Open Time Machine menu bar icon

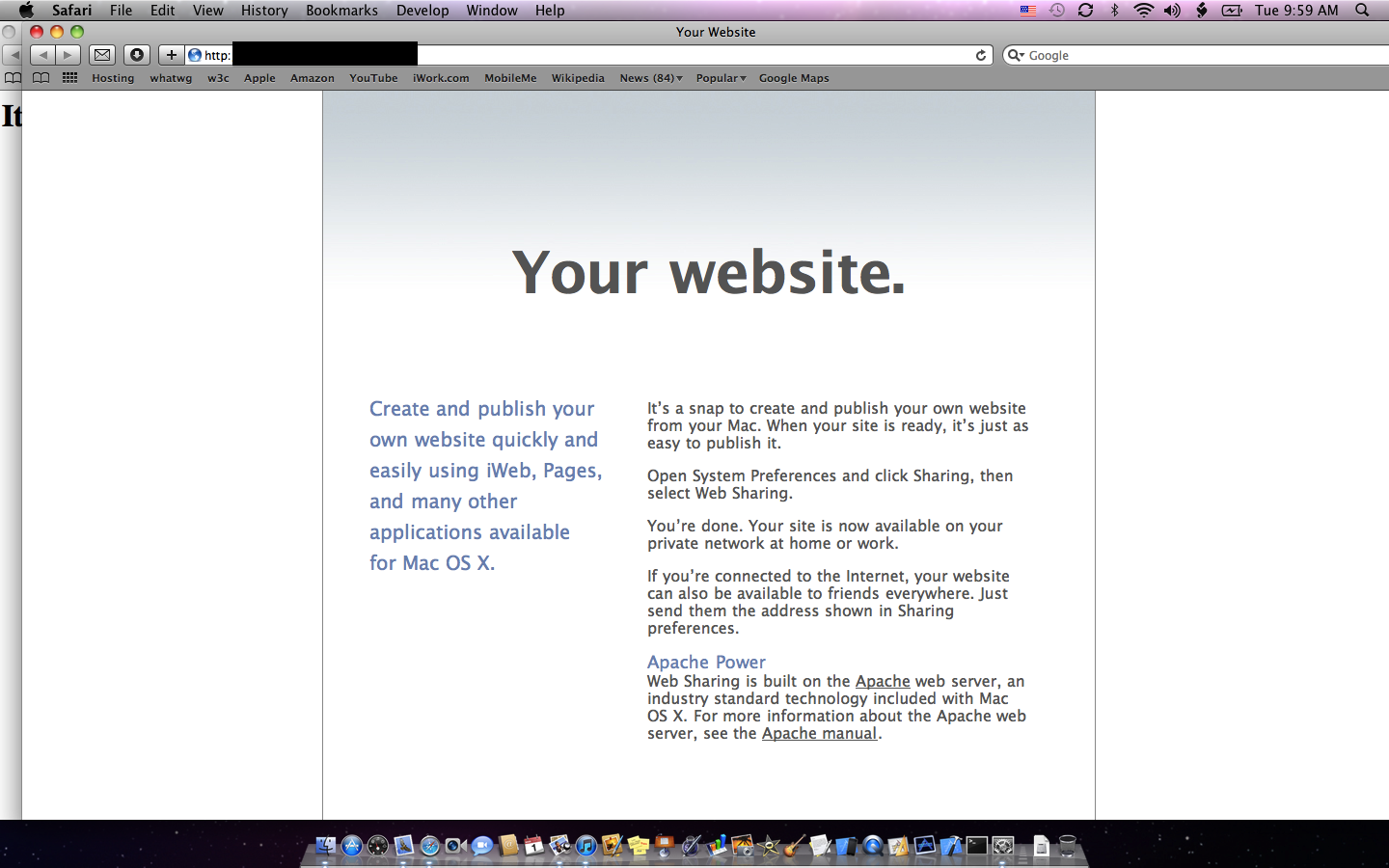(1057, 10)
